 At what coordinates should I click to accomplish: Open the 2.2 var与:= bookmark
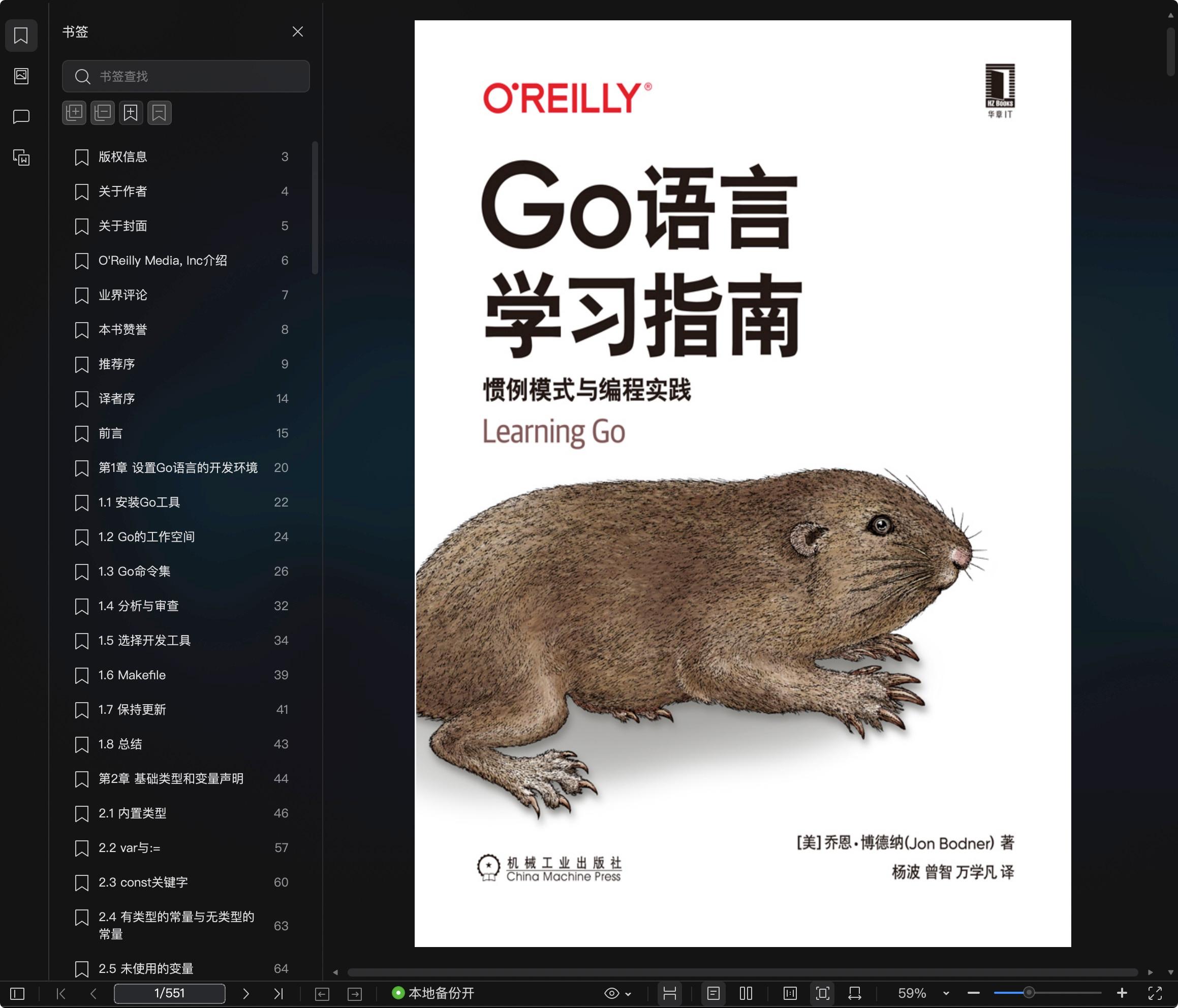pyautogui.click(x=182, y=847)
